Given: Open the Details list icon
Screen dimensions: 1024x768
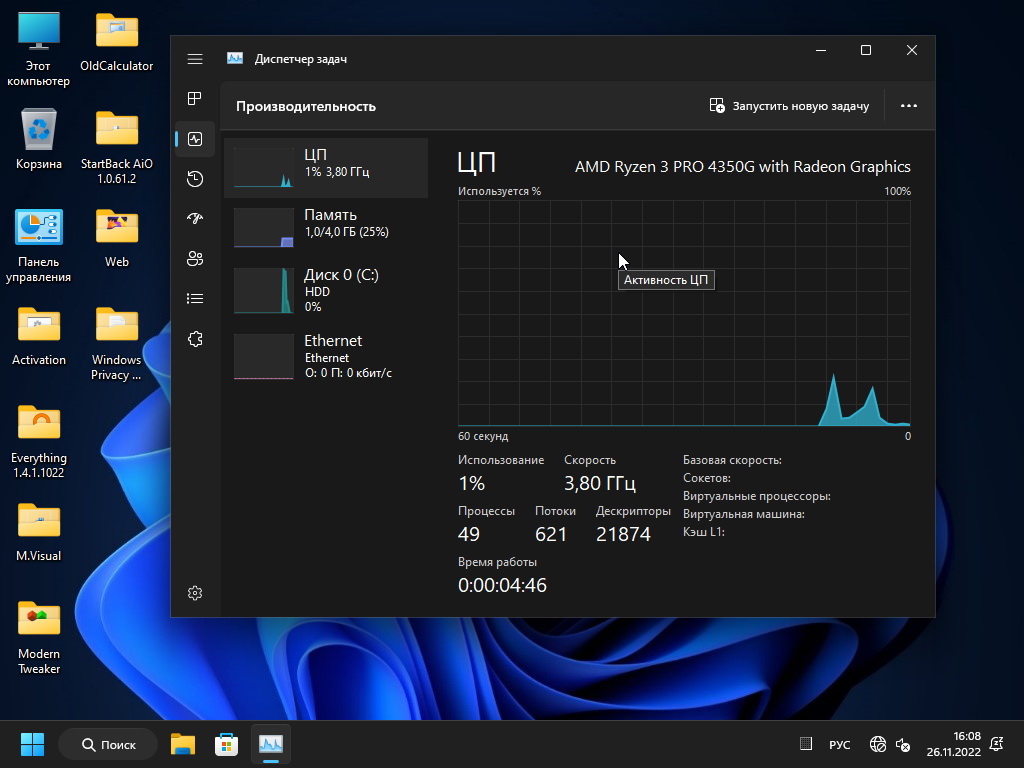Looking at the screenshot, I should (195, 299).
